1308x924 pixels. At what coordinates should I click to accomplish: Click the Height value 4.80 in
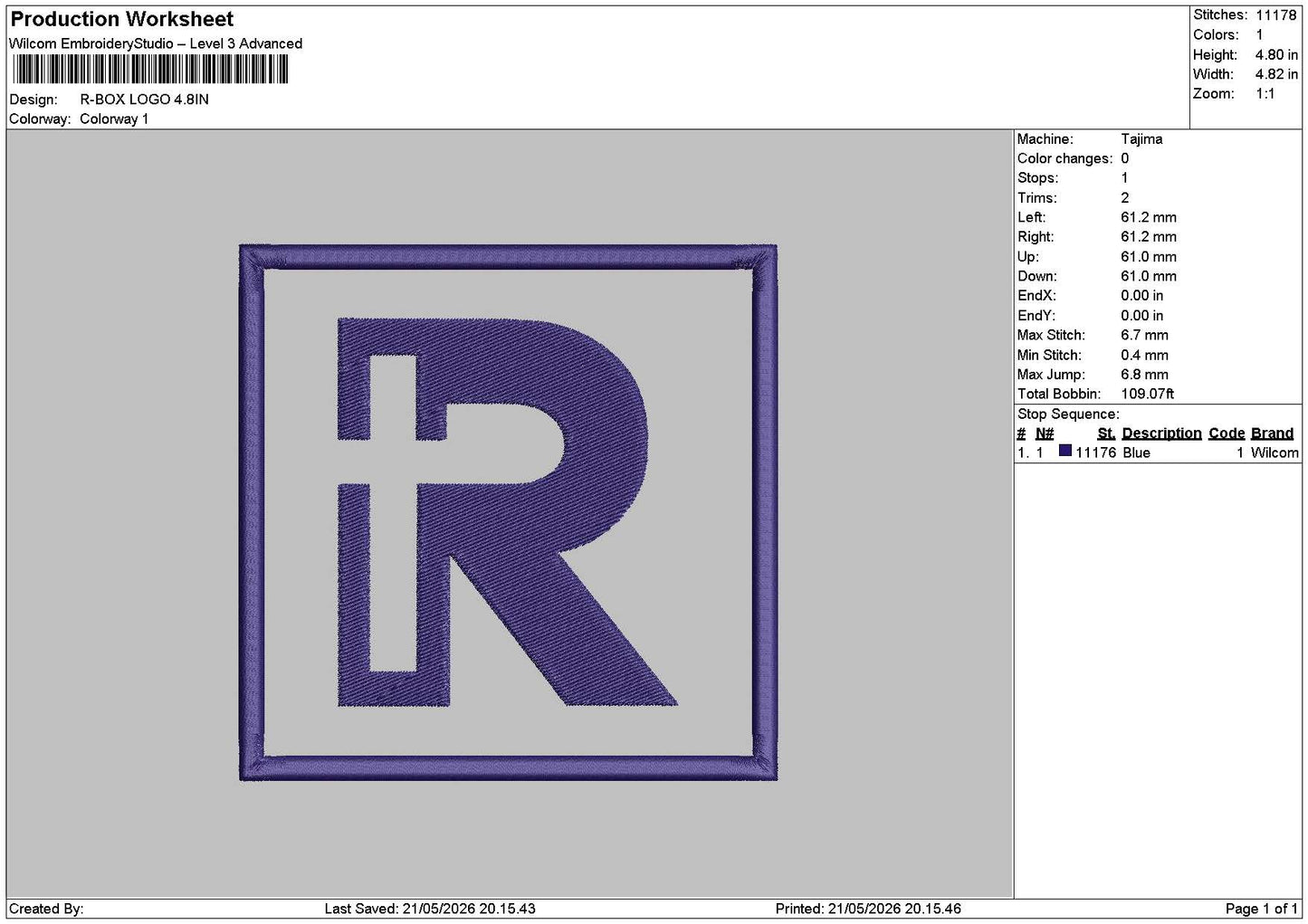tap(1276, 54)
